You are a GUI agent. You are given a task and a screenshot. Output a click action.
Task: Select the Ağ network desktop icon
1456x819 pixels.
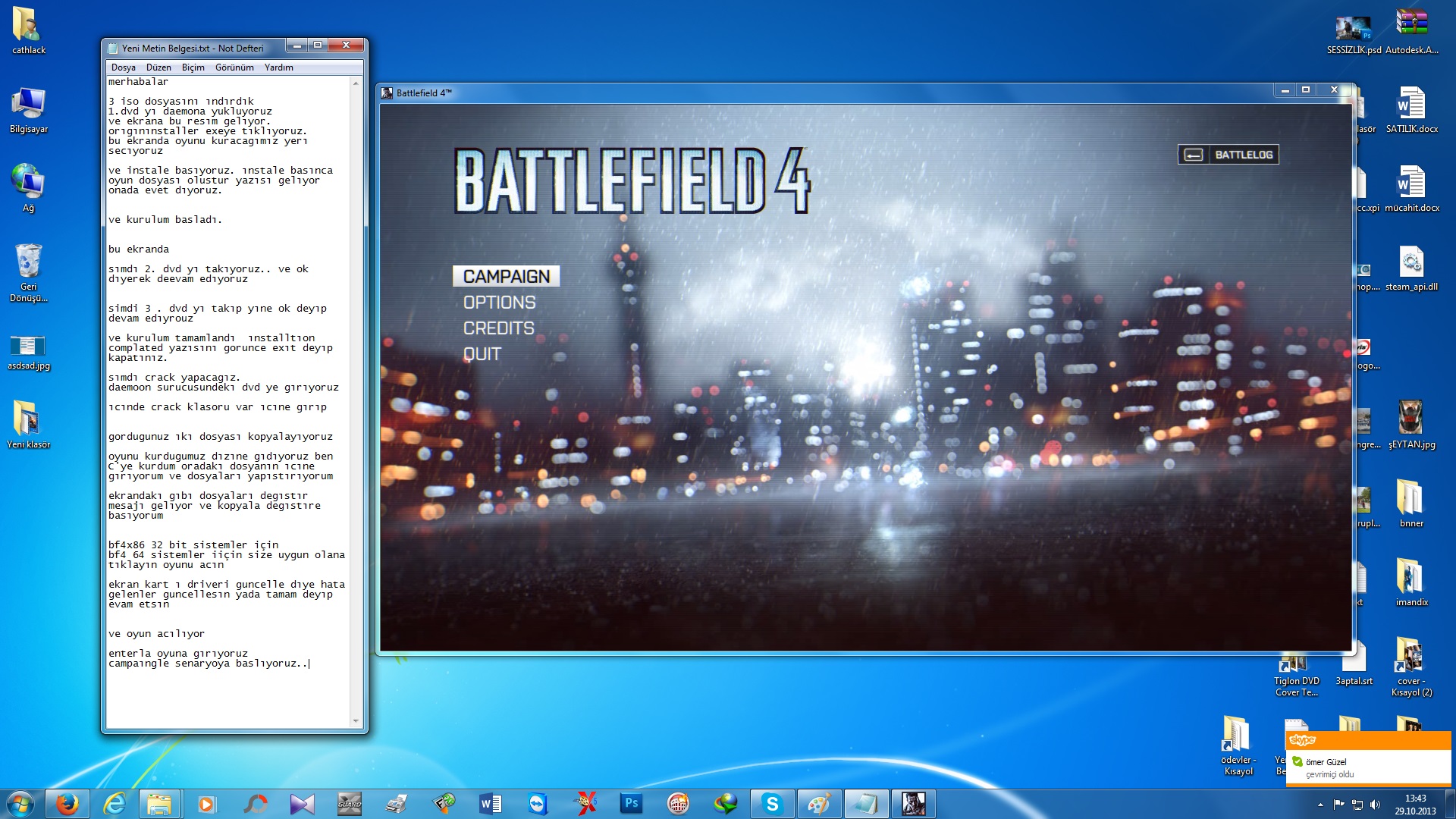coord(28,189)
